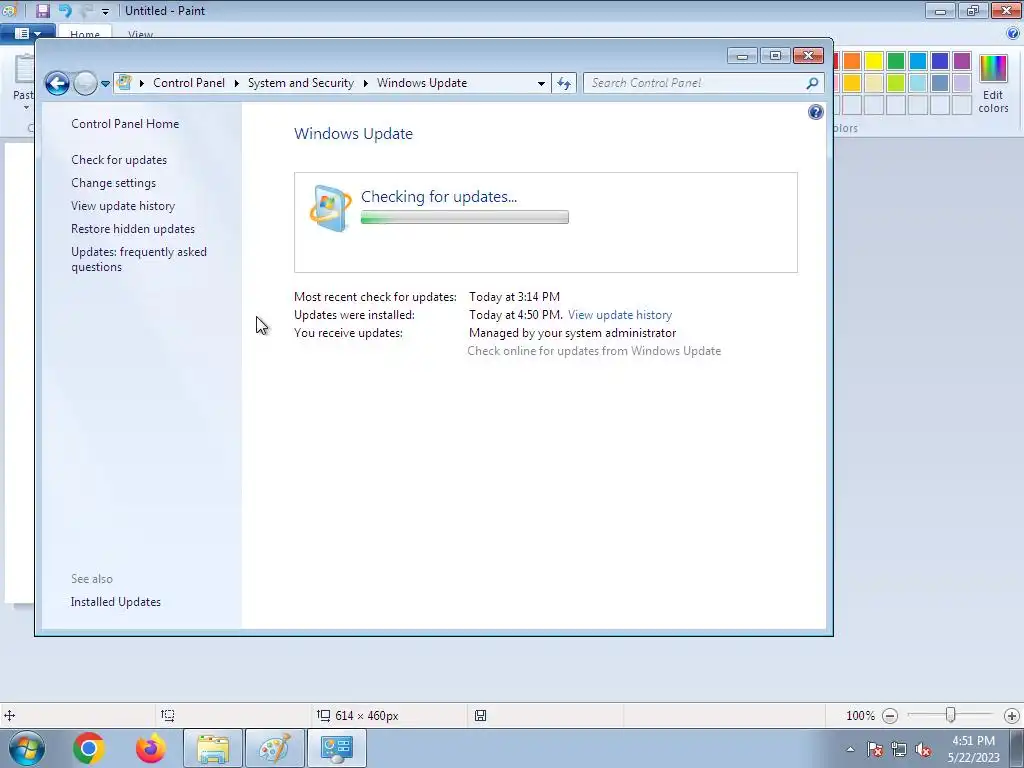This screenshot has height=768, width=1024.
Task: Click zoom out minus button in Paint
Action: [889, 716]
